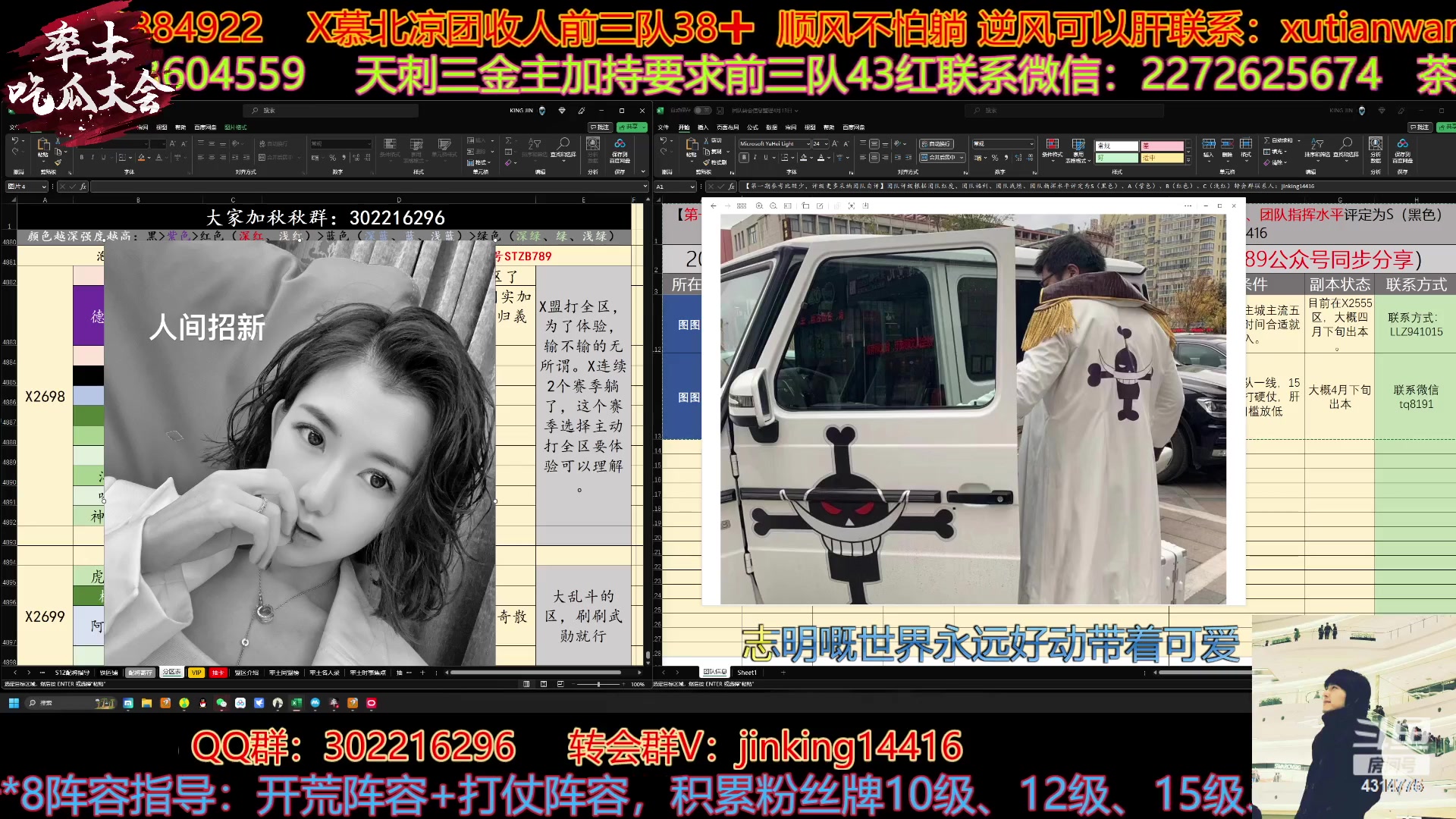The height and width of the screenshot is (819, 1456).
Task: Click the percent style icon in right Excel
Action: [x=995, y=158]
